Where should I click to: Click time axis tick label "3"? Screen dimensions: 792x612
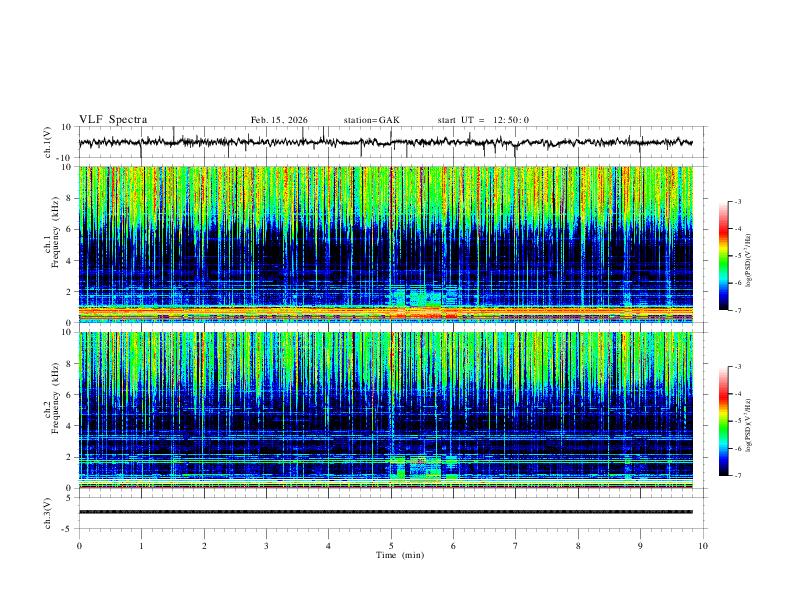coord(266,546)
